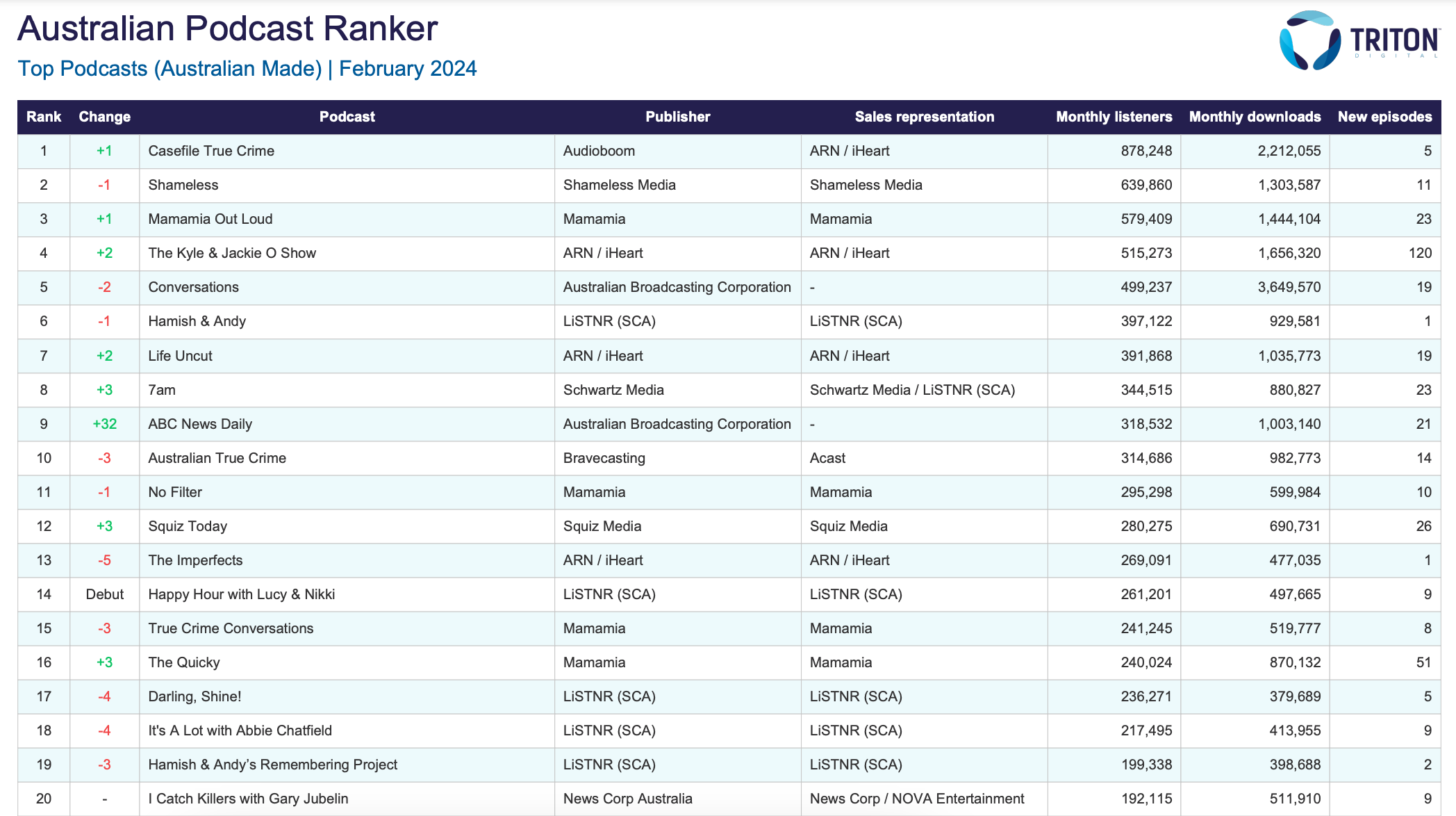Select The Quicky podcast name
The image size is (1456, 816).
click(x=184, y=662)
